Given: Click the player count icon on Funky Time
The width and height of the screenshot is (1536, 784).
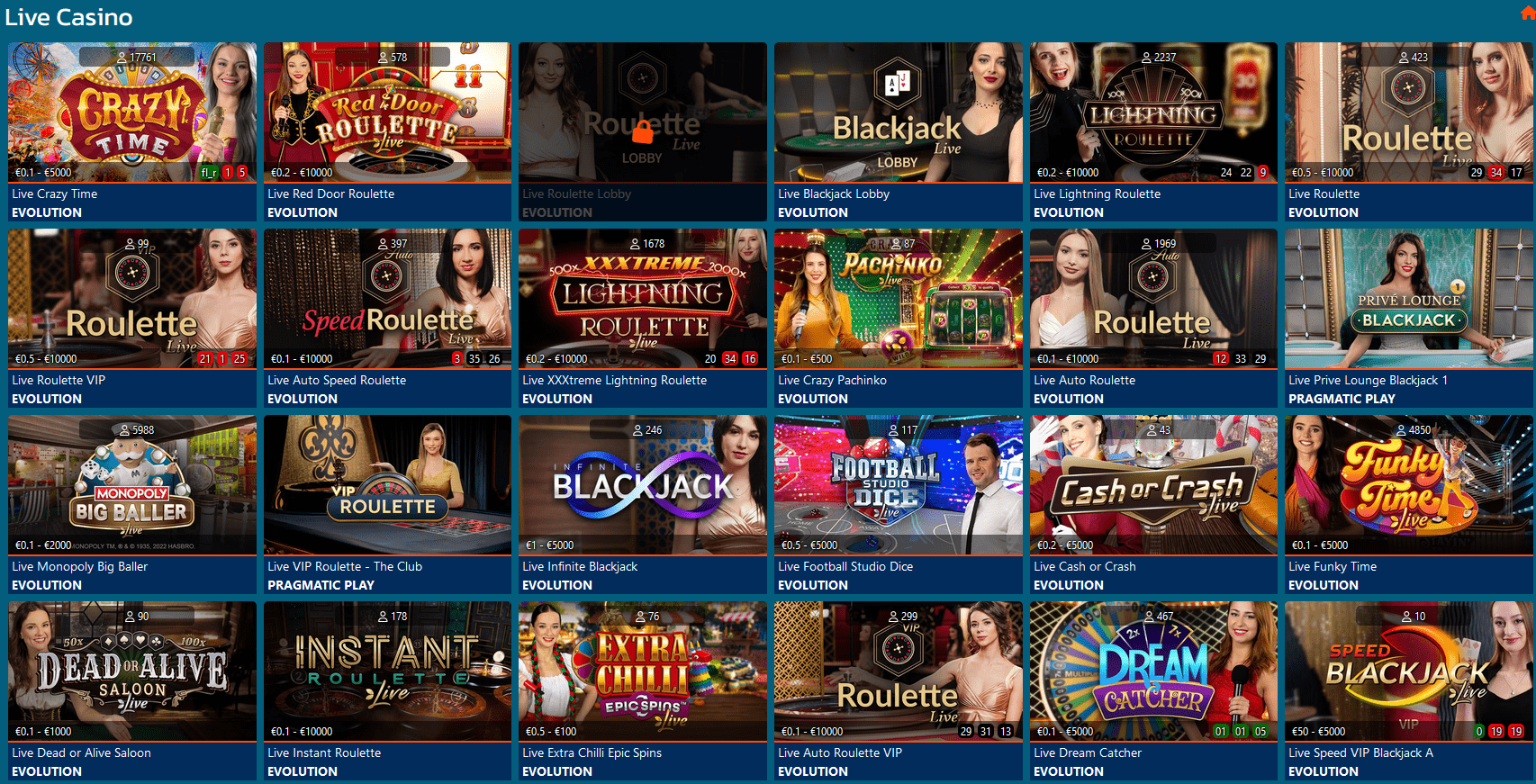Looking at the screenshot, I should coord(1401,430).
